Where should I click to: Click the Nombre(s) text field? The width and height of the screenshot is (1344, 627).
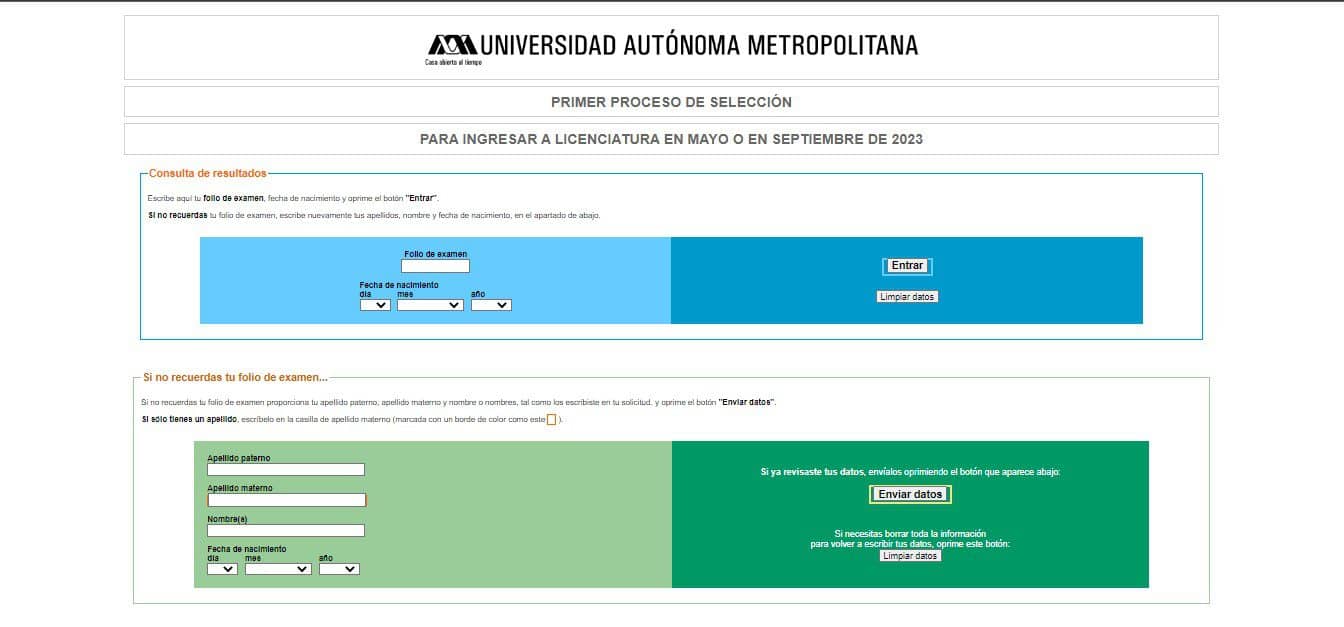pos(286,531)
